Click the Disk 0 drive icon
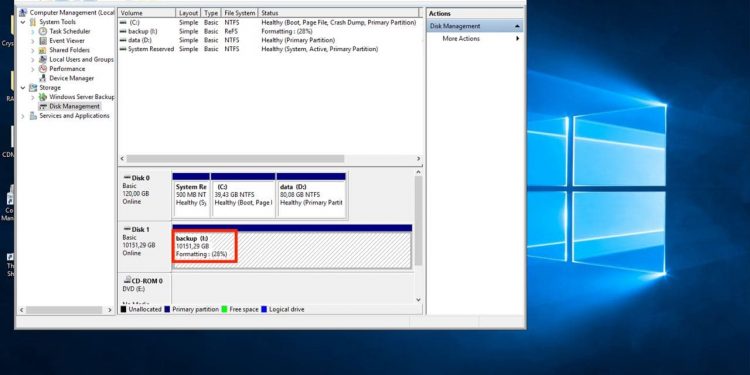This screenshot has height=375, width=750. pos(127,177)
